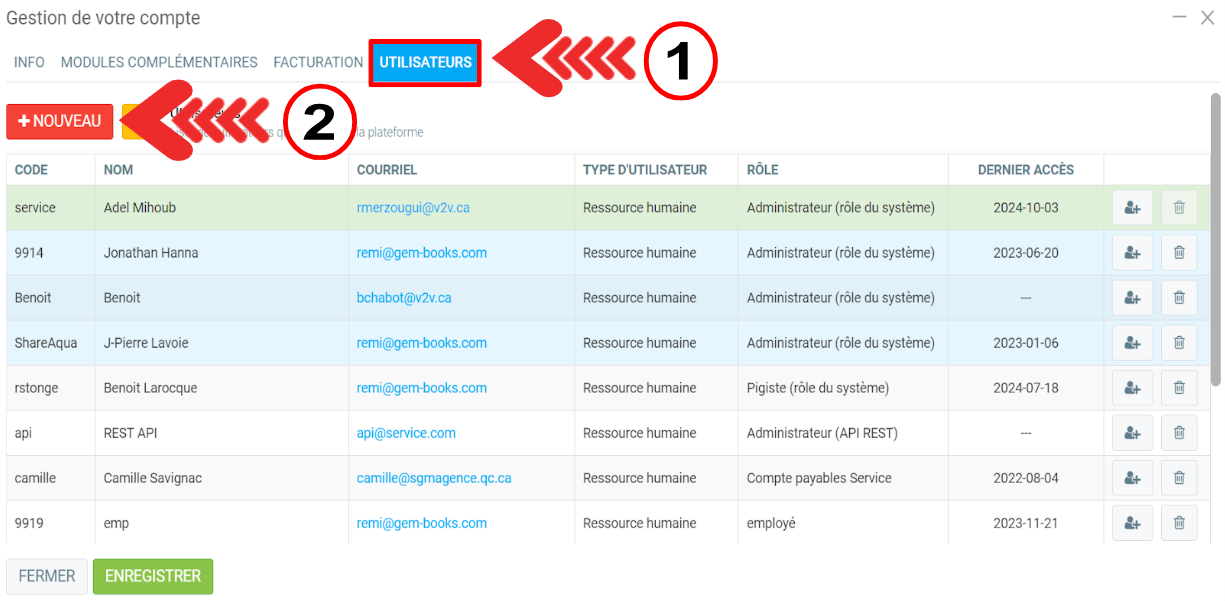The image size is (1225, 601).
Task: Click the vertical scrollbar of the user list
Action: 1215,240
